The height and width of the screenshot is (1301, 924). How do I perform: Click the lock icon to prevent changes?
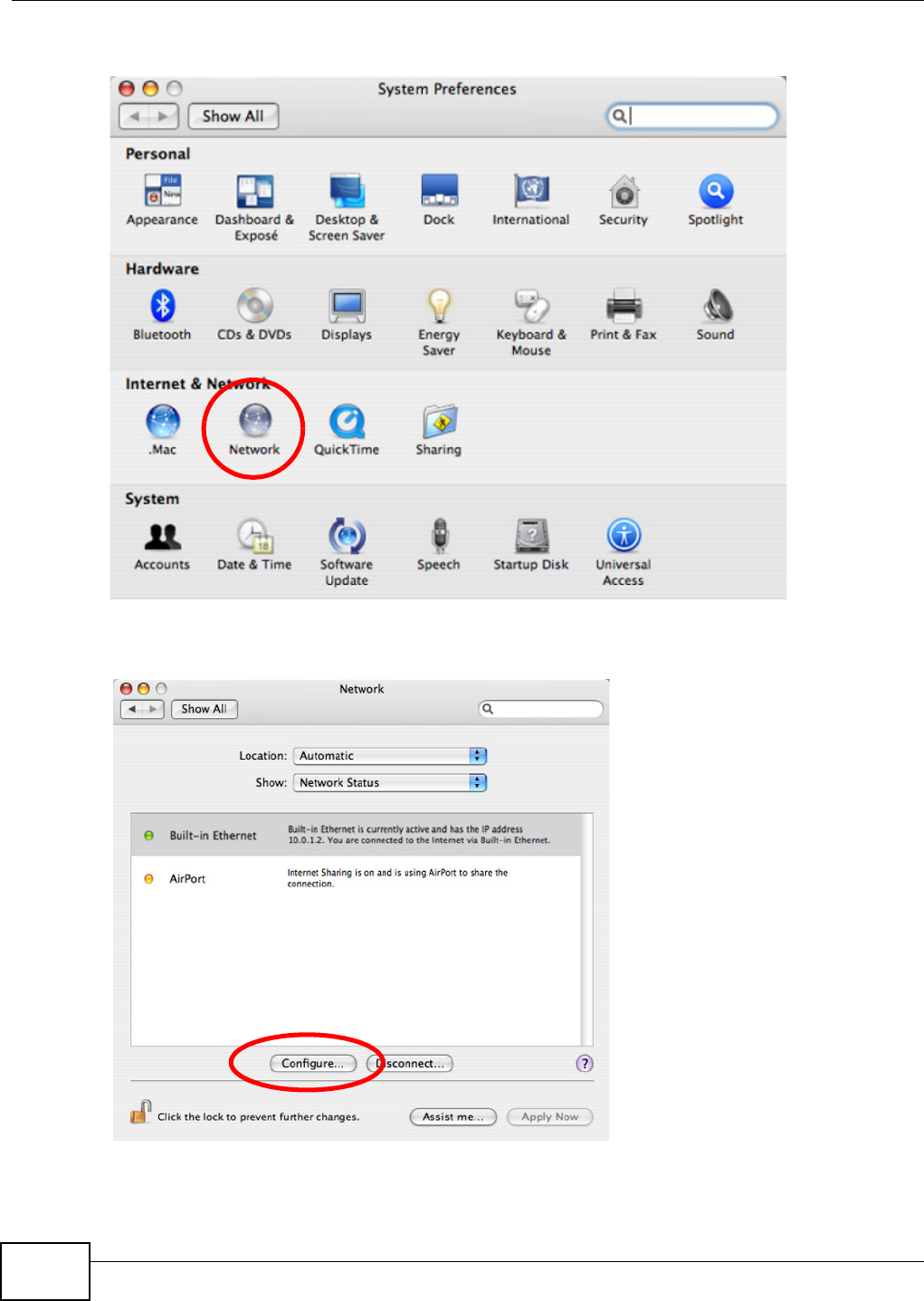click(x=140, y=1113)
